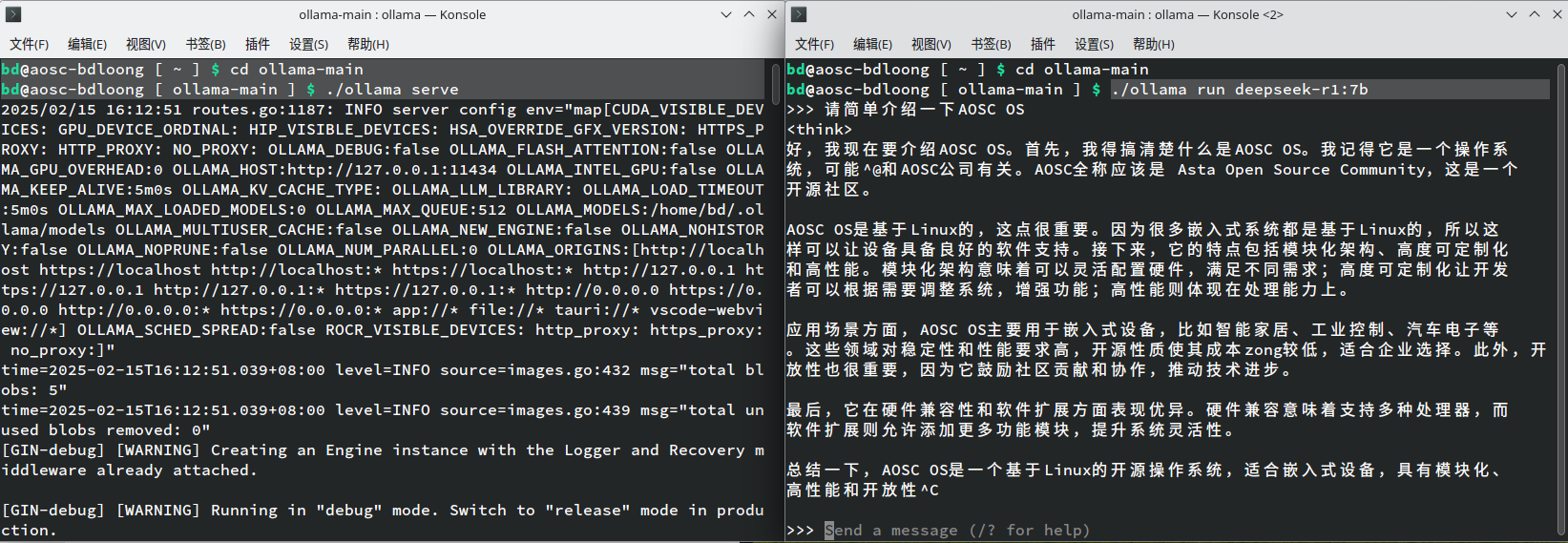This screenshot has height=543, width=1568.
Task: Open 书签(B) menu in Konsole <2> window
Action: click(x=991, y=44)
